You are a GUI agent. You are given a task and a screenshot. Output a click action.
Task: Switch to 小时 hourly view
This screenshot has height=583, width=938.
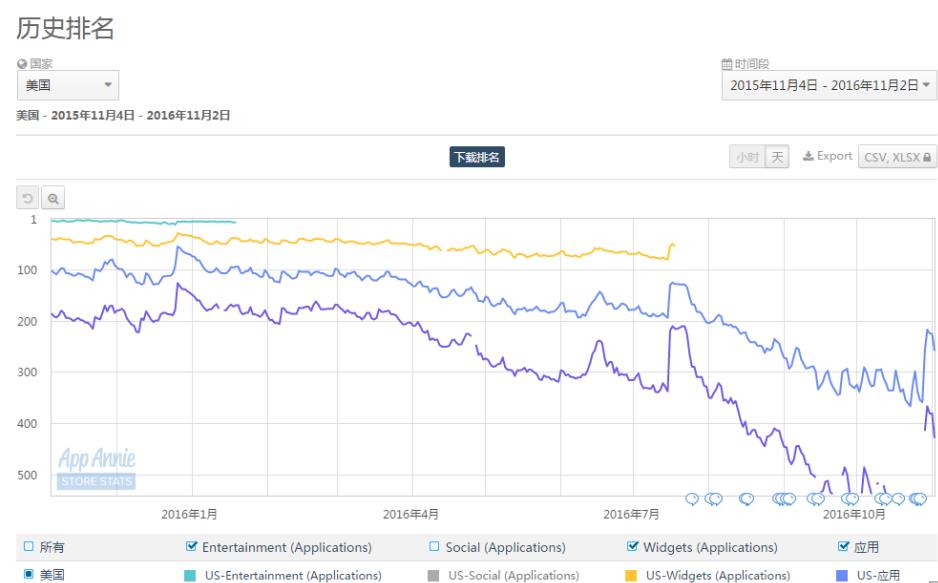click(x=747, y=157)
